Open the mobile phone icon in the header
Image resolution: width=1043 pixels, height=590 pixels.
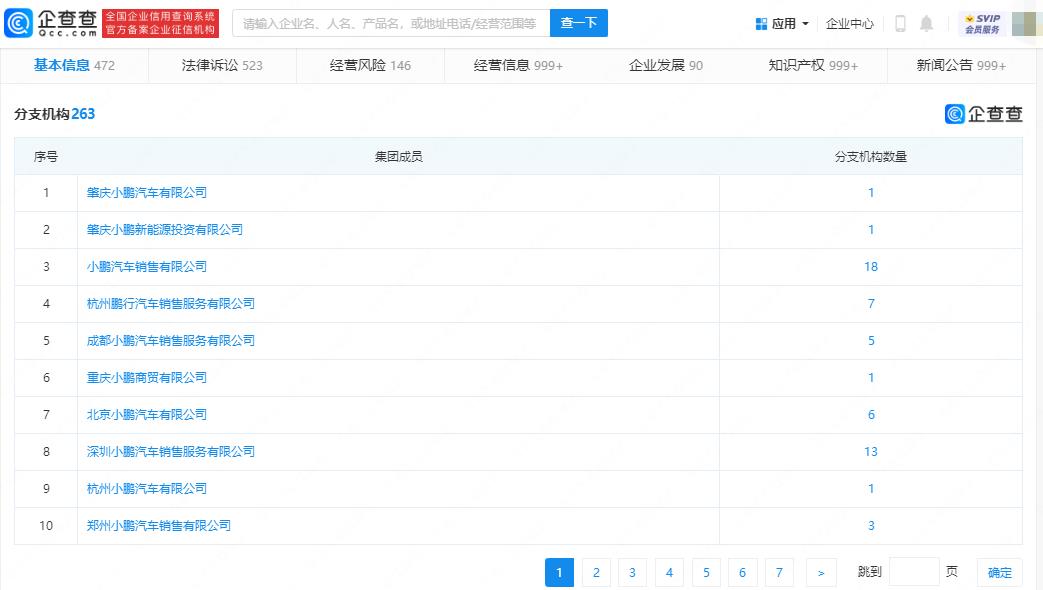click(x=900, y=23)
